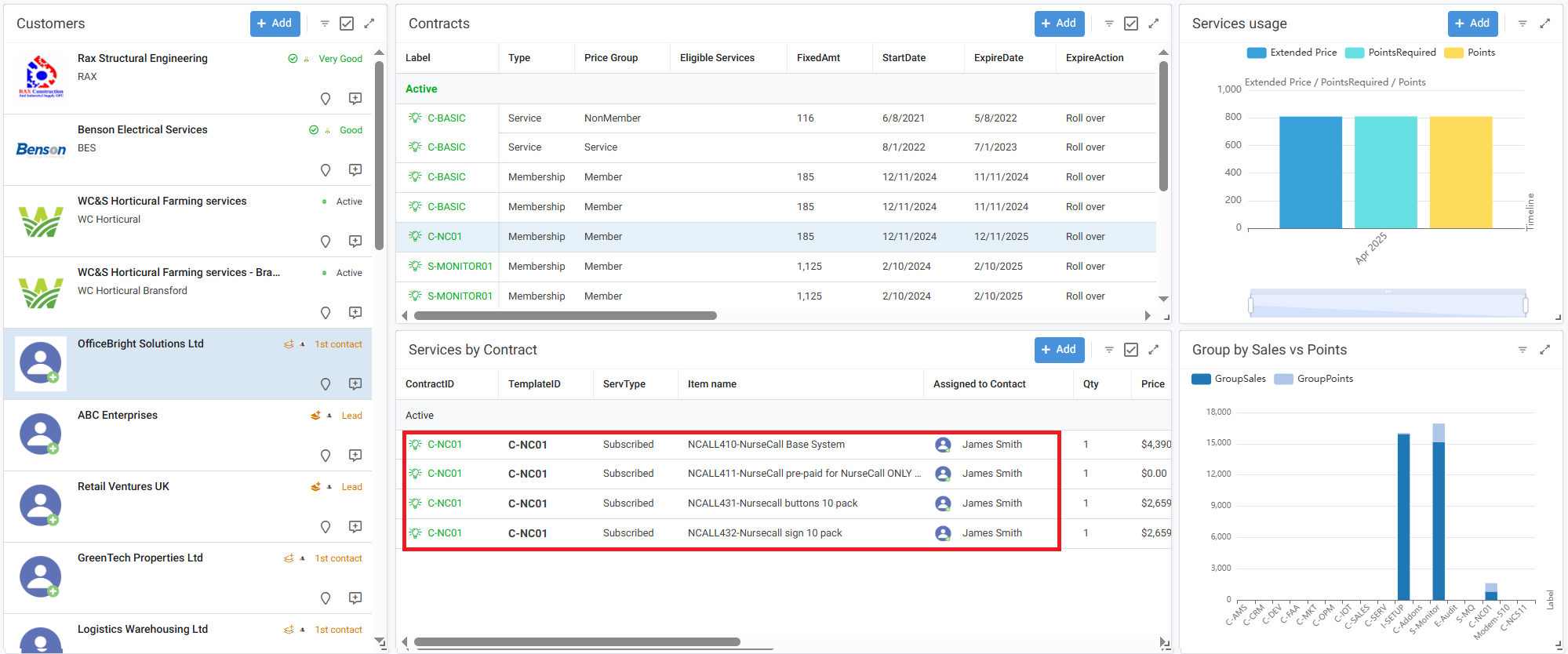Image resolution: width=1568 pixels, height=654 pixels.
Task: Select the Logistics Warehousing Ltd customer
Action: click(x=187, y=634)
